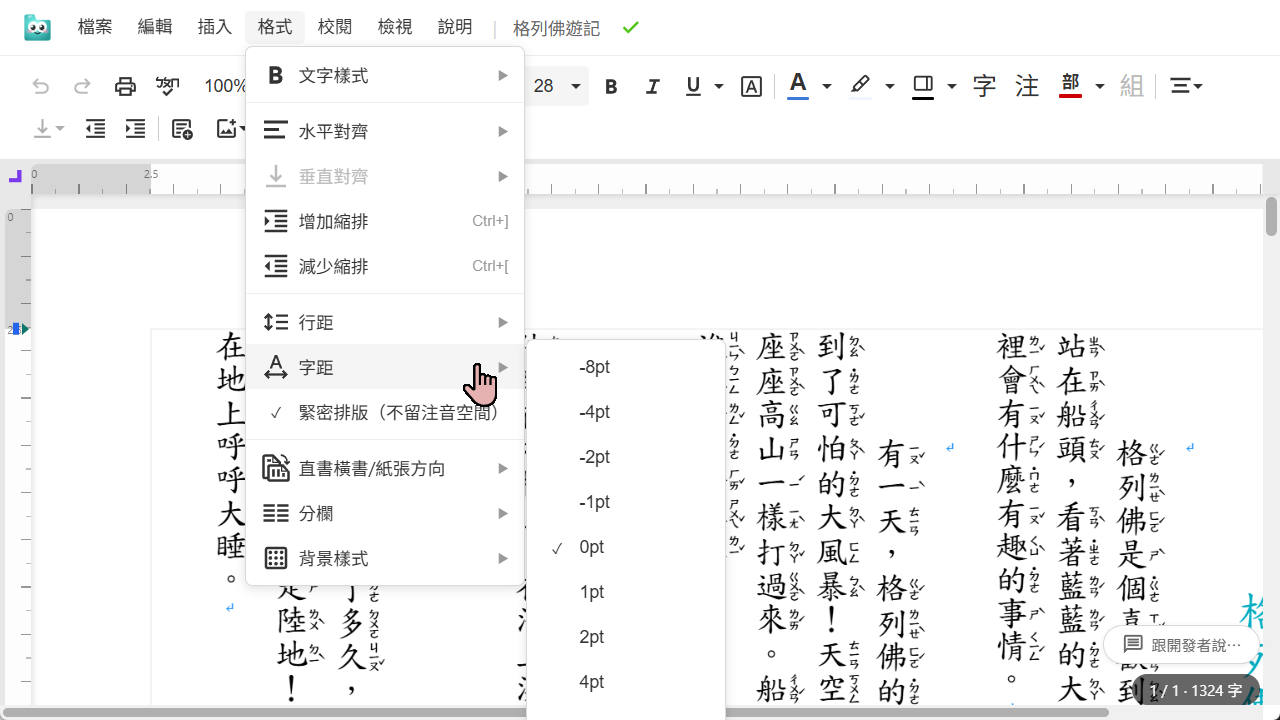
Task: Select 0pt checked letter spacing option
Action: coord(626,547)
